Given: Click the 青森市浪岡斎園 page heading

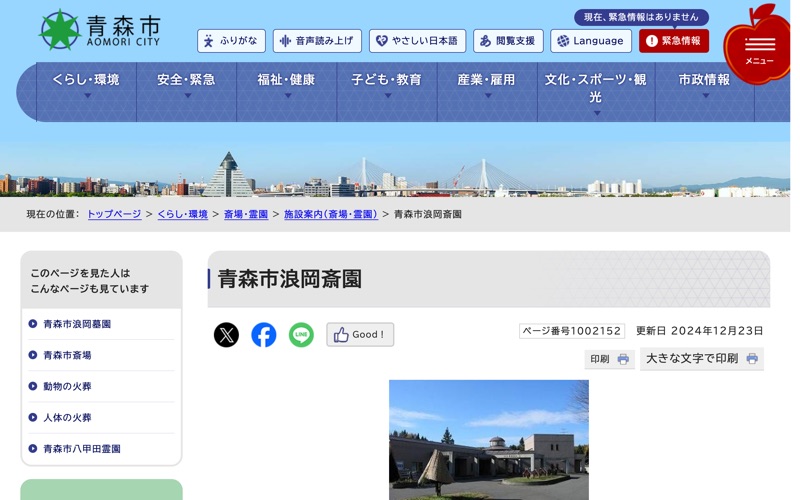Looking at the screenshot, I should click(x=290, y=279).
